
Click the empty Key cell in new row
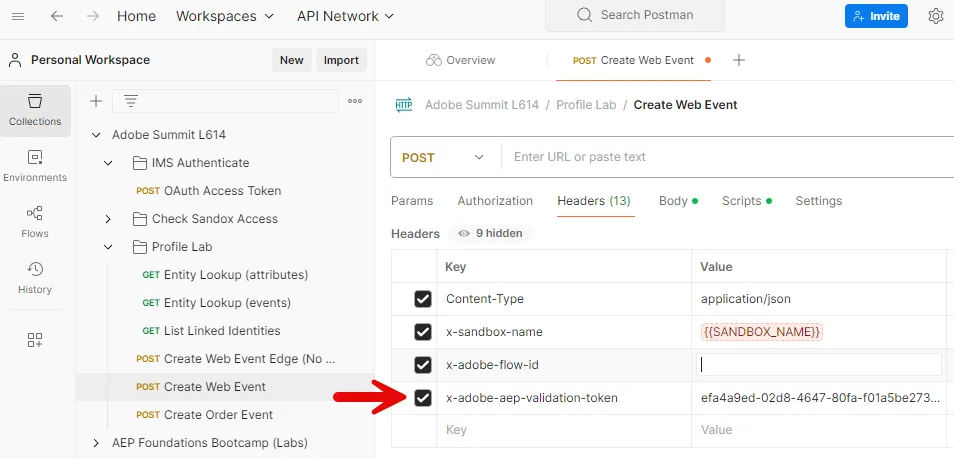click(x=563, y=430)
